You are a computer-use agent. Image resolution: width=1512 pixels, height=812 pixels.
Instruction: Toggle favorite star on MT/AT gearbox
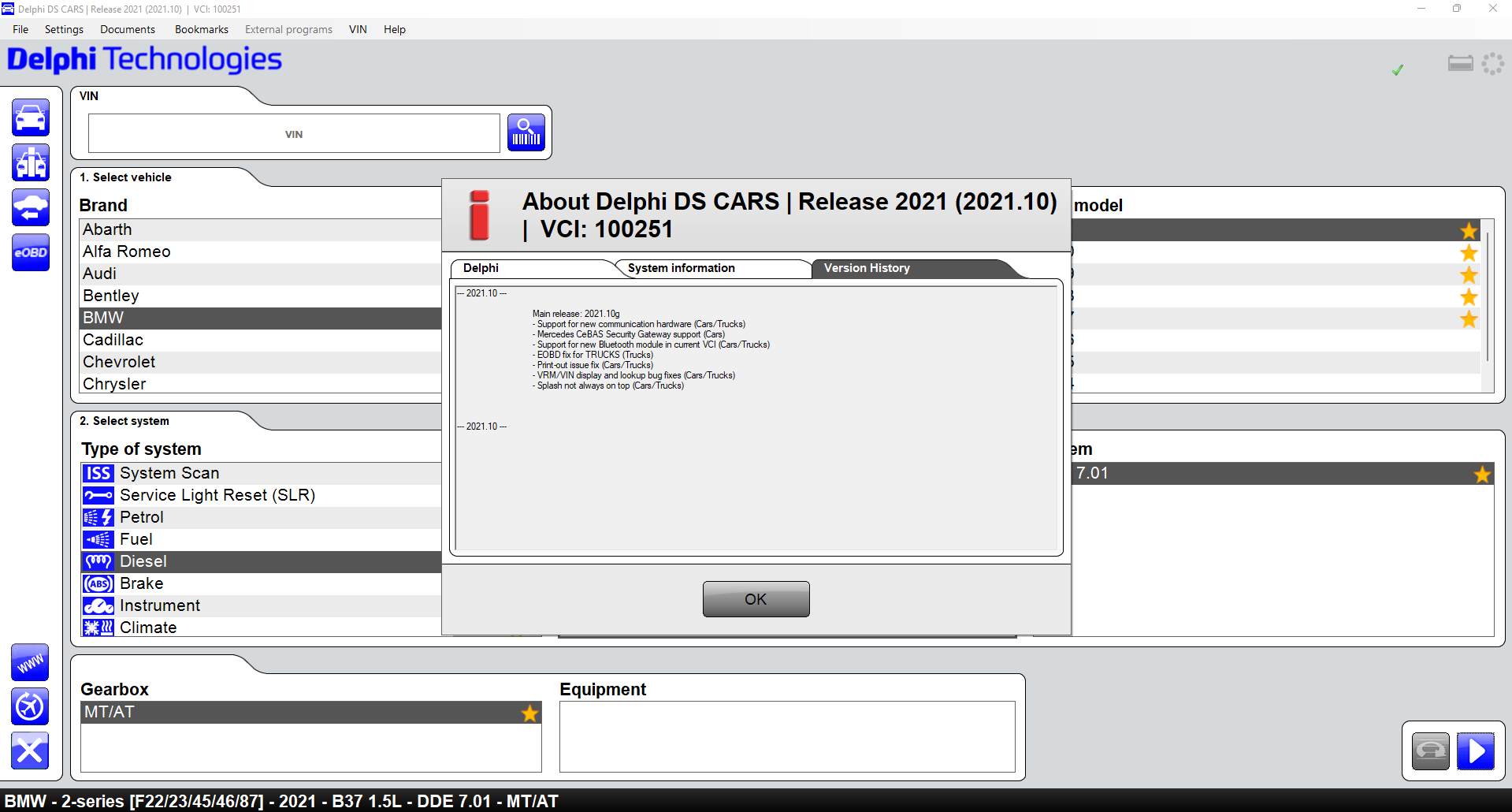click(x=529, y=713)
